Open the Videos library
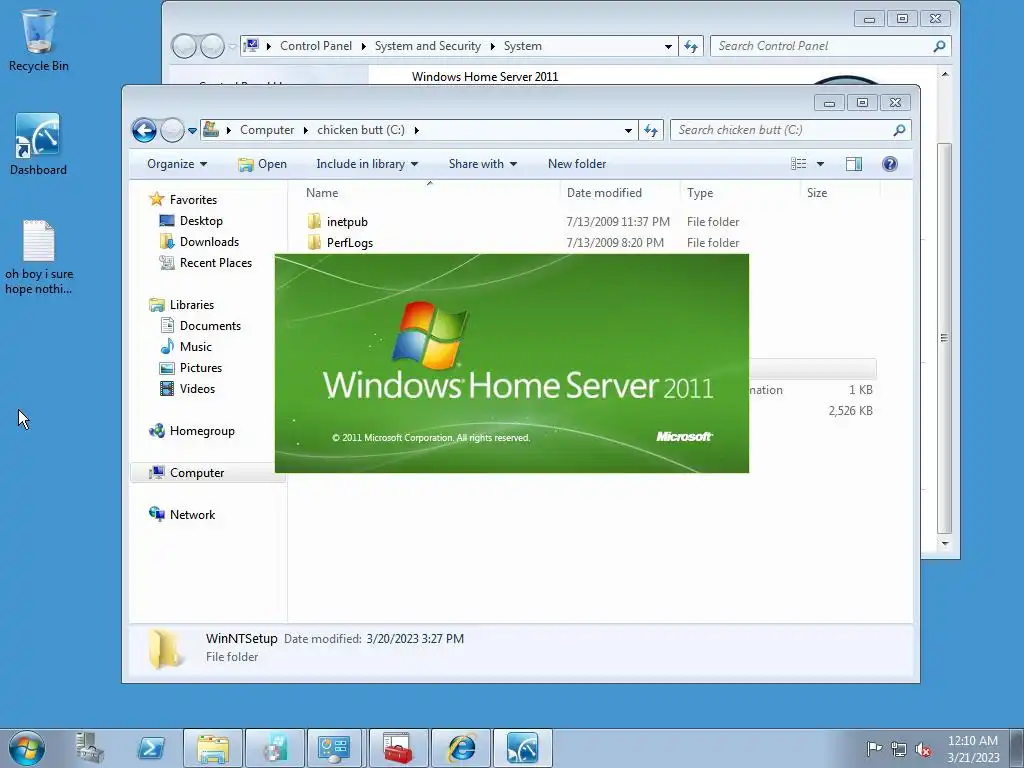The width and height of the screenshot is (1024, 768). (x=197, y=389)
